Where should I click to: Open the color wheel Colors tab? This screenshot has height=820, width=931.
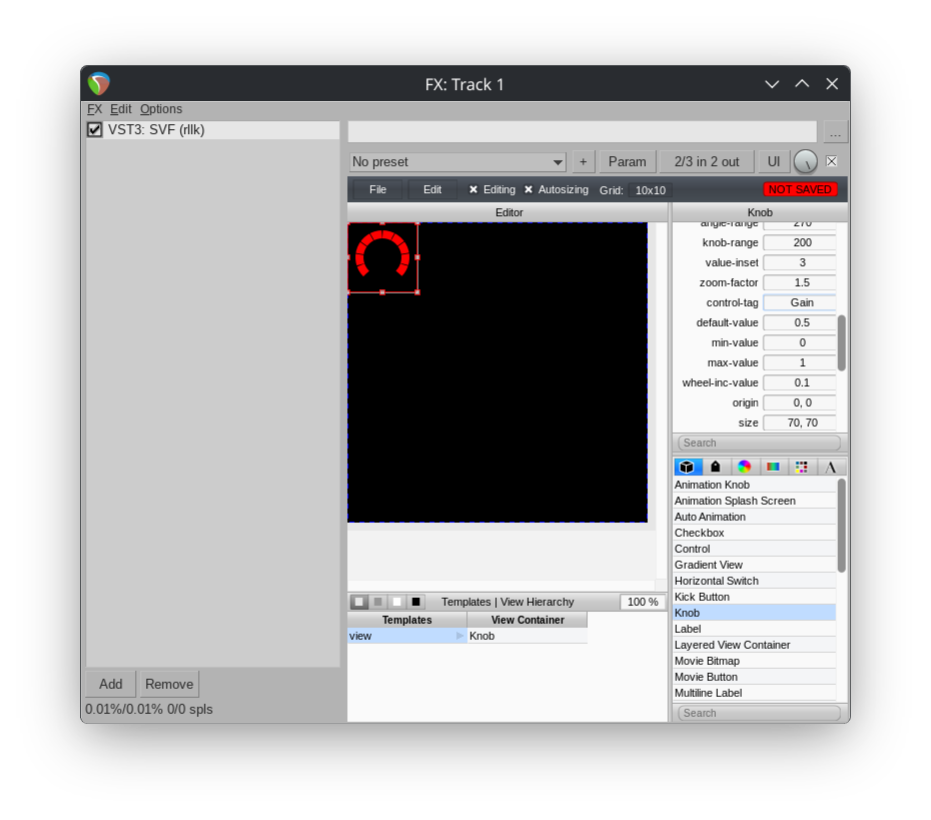[744, 467]
